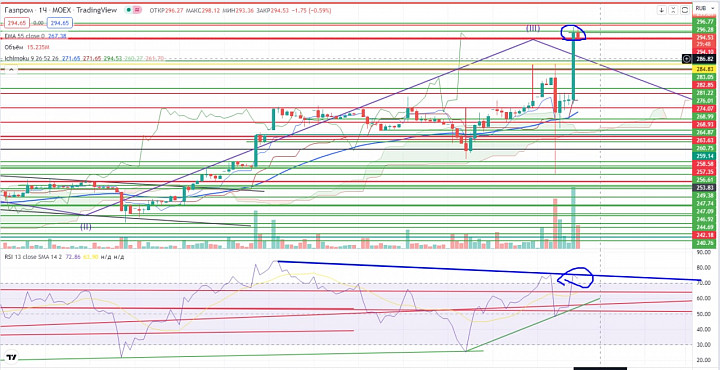Click the 296.77 green price label

click(x=704, y=22)
